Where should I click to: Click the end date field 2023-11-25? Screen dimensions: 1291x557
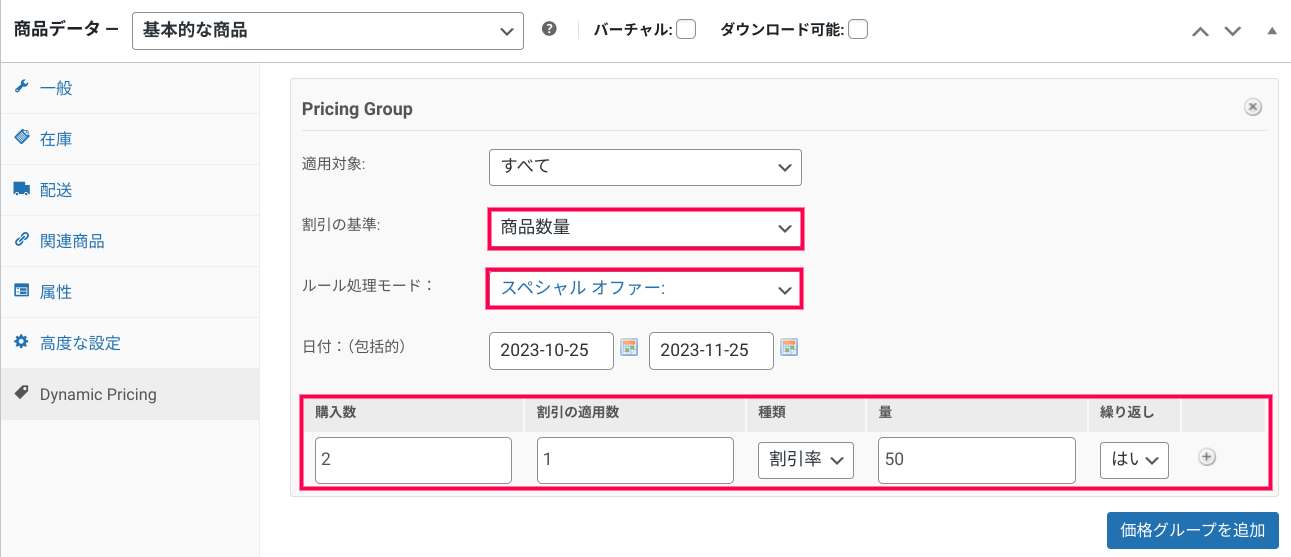[711, 350]
